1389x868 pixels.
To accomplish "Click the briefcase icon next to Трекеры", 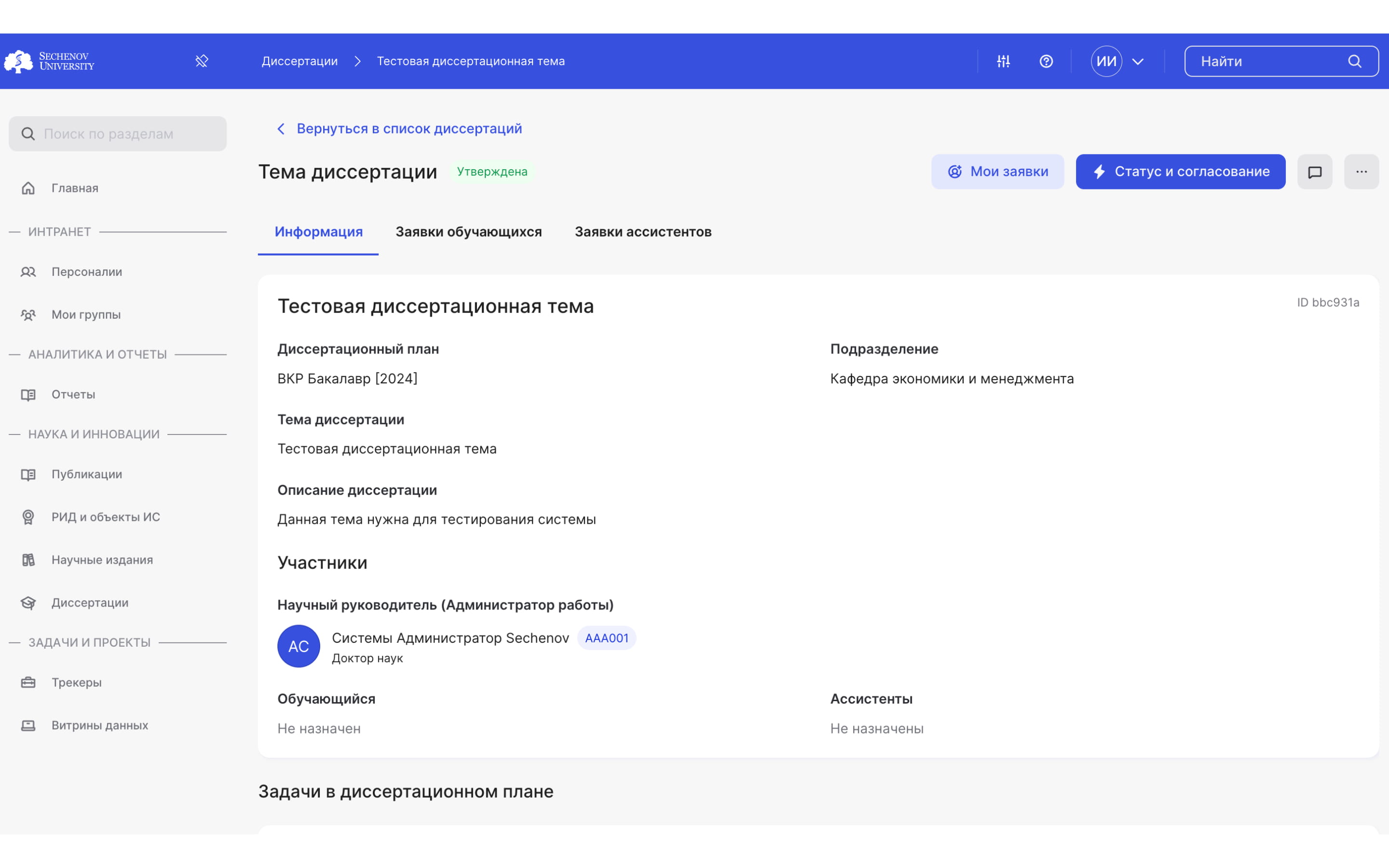I will (x=28, y=682).
